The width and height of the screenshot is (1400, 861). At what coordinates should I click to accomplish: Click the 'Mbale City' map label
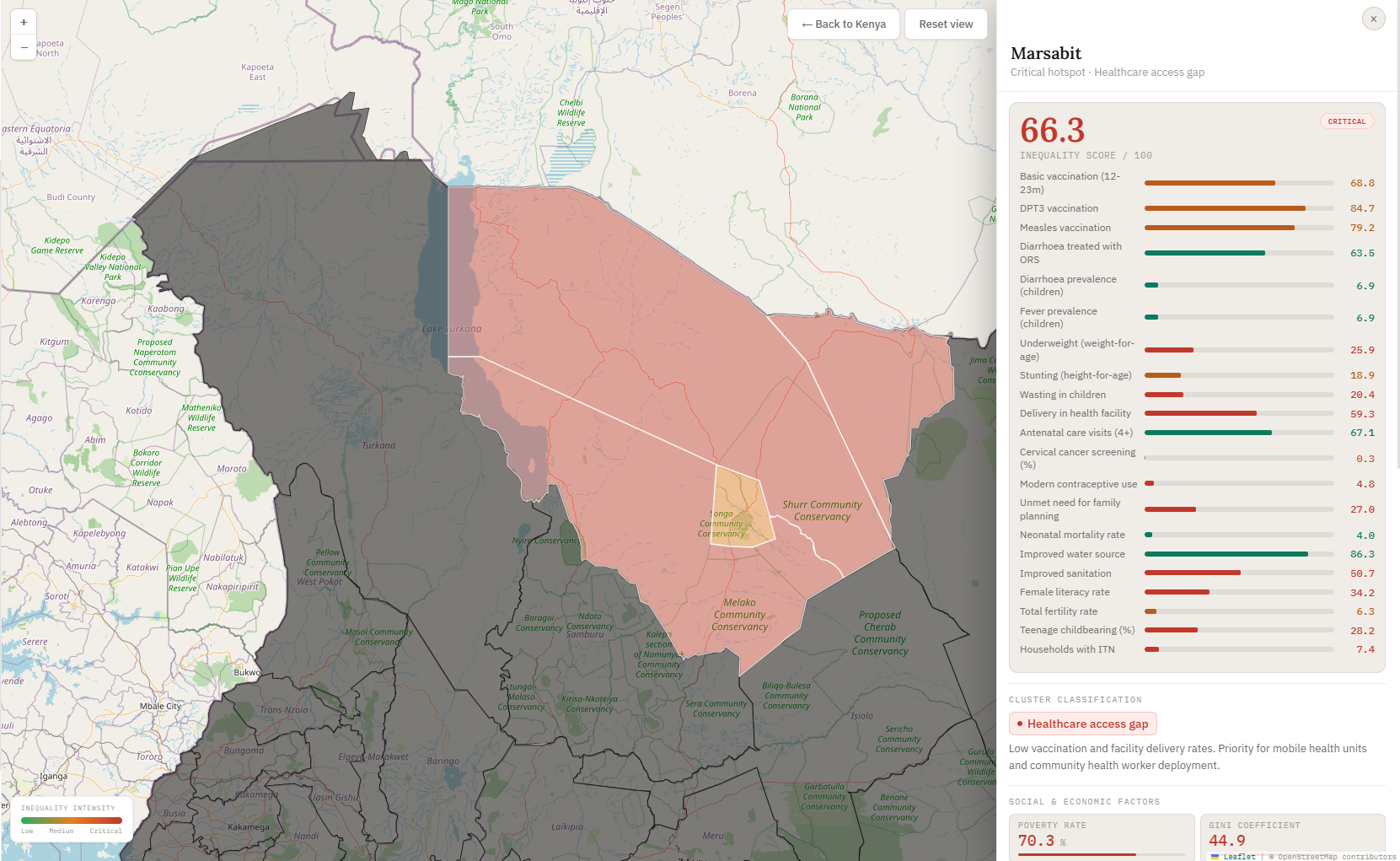coord(160,707)
